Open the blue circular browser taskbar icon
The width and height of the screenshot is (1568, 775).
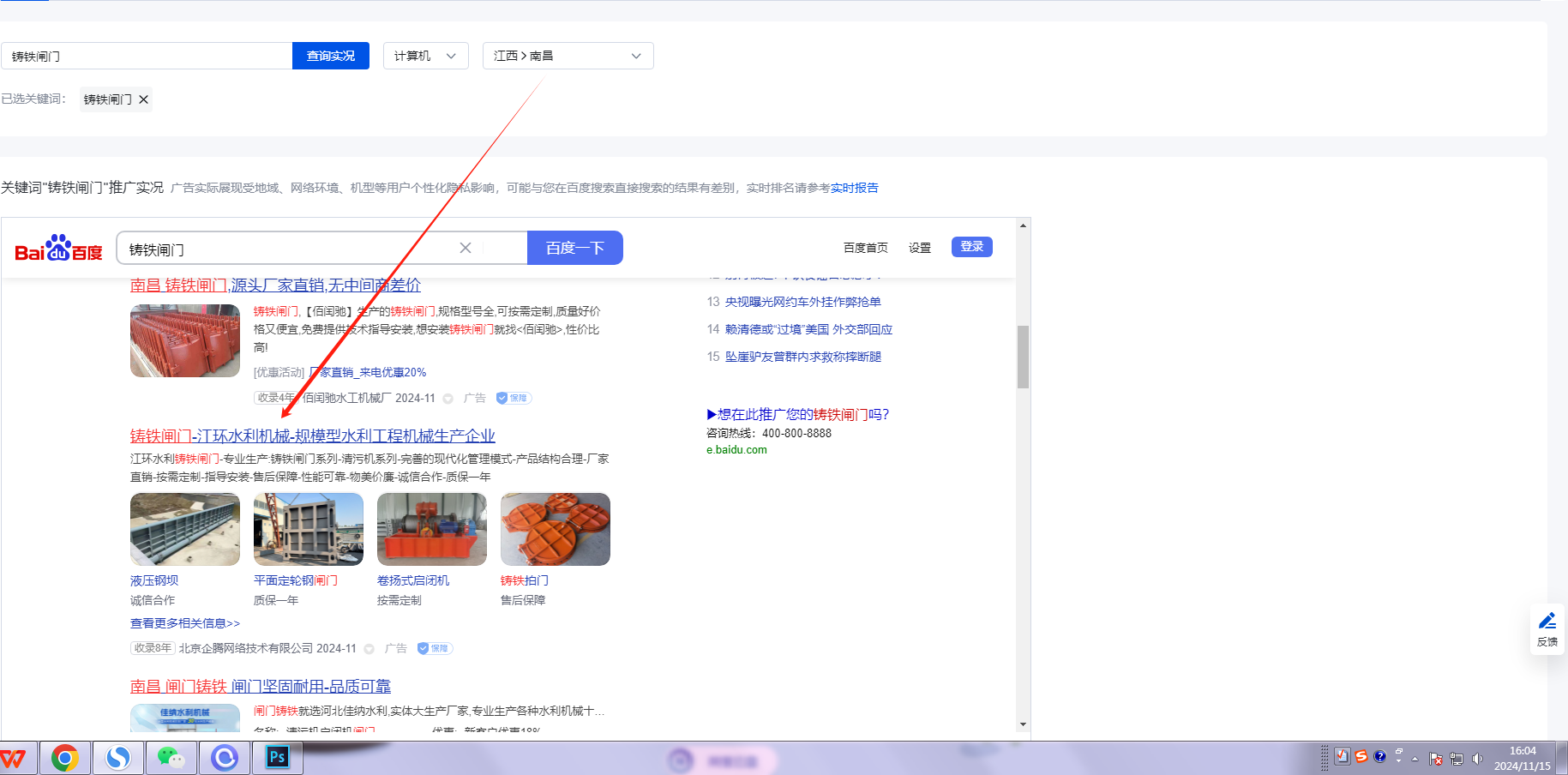coord(225,759)
